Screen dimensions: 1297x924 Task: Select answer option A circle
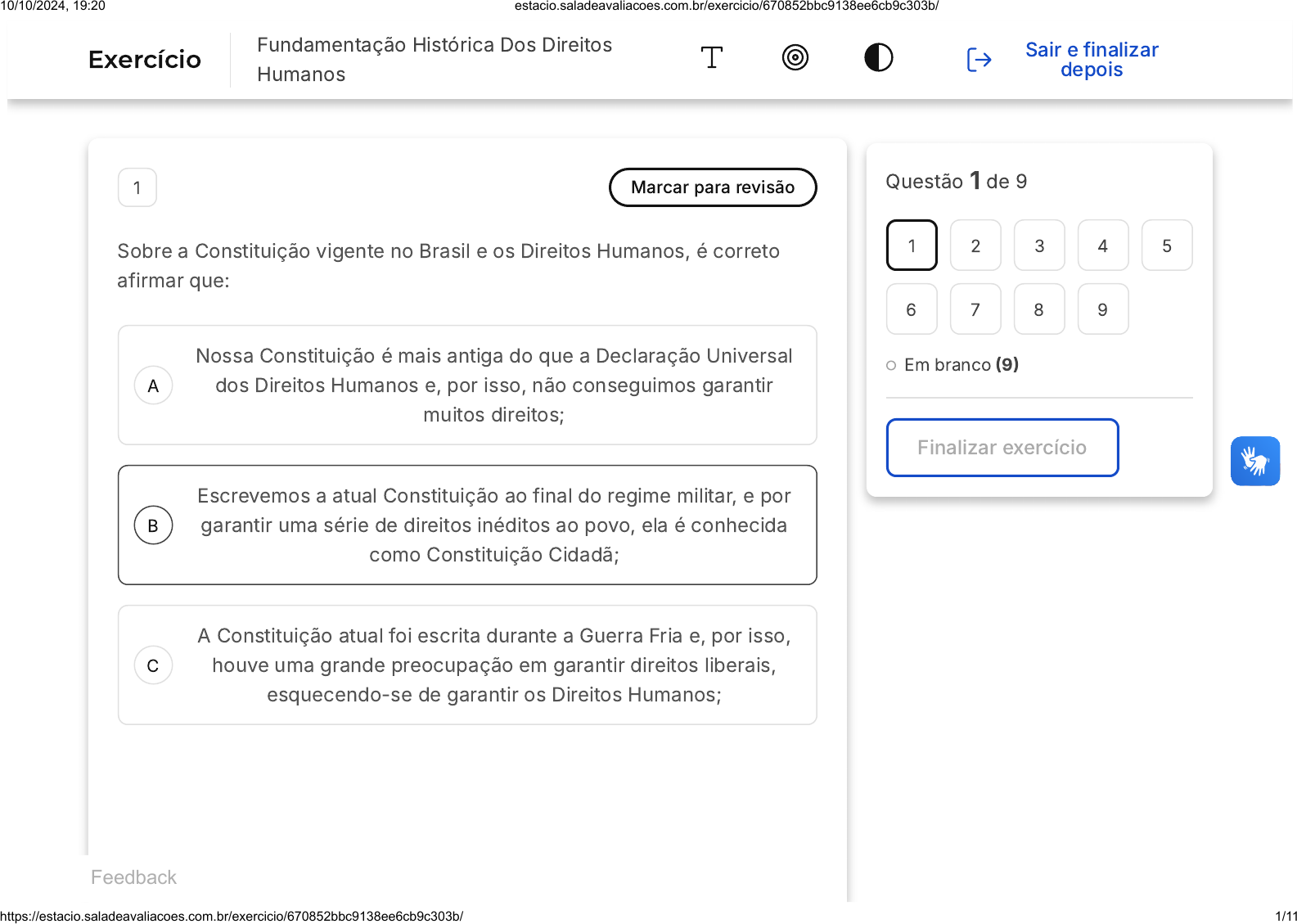pos(153,385)
